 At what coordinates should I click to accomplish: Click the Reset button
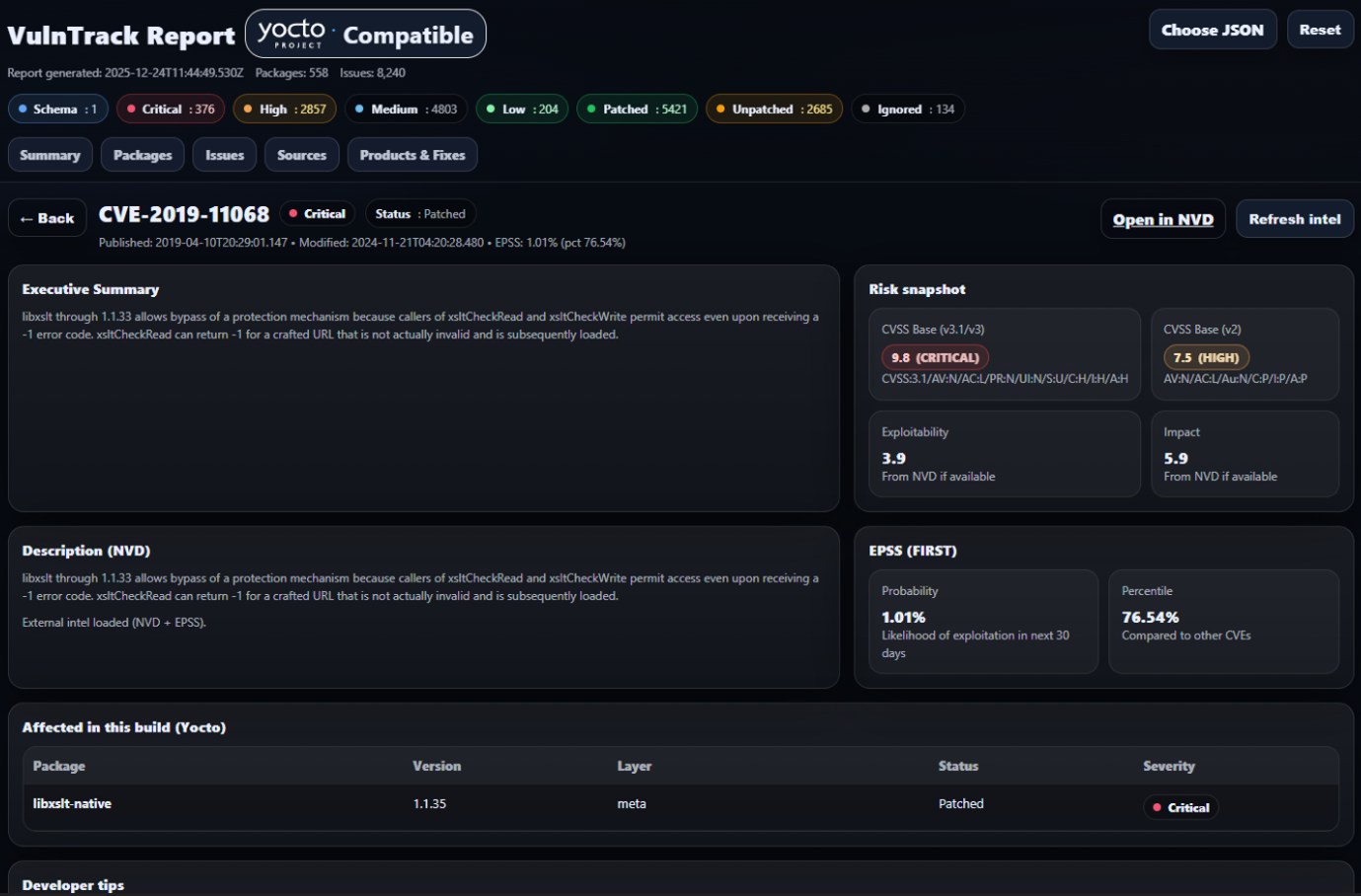[x=1320, y=30]
